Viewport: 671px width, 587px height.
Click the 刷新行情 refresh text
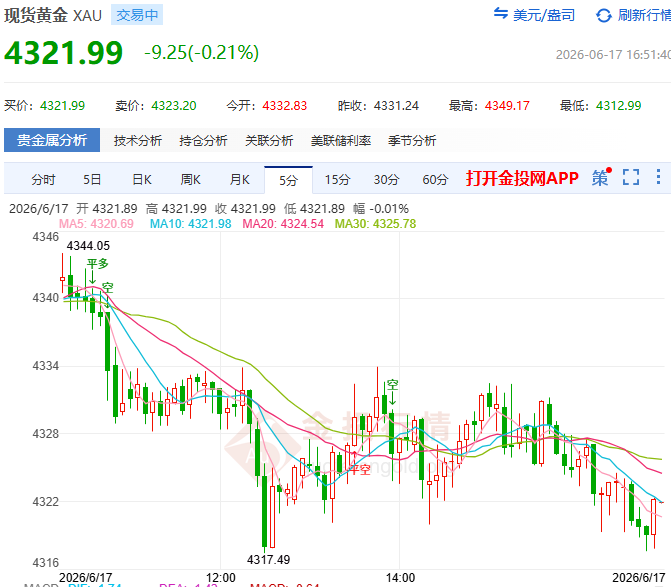tap(644, 15)
